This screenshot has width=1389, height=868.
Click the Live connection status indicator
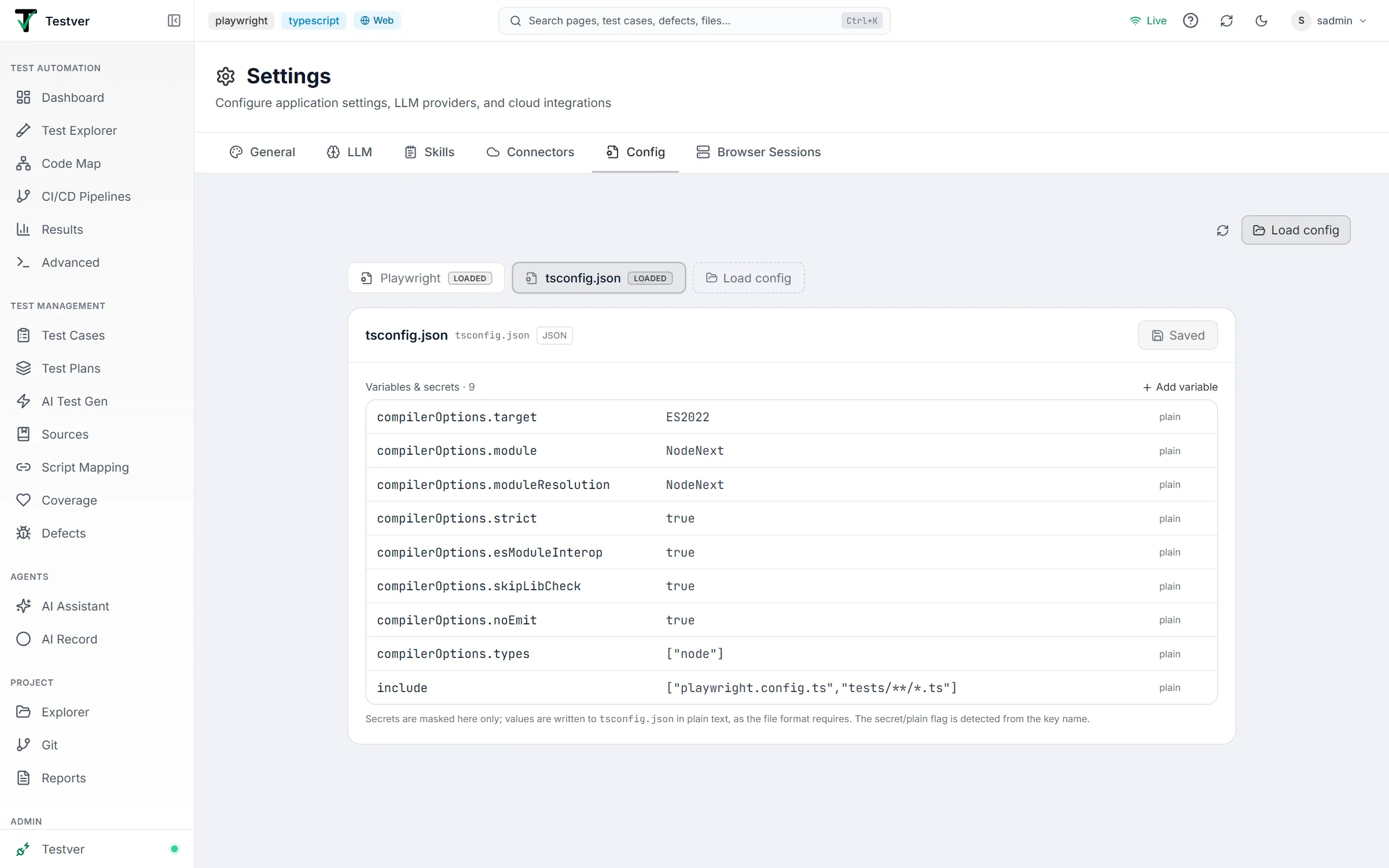point(1148,21)
